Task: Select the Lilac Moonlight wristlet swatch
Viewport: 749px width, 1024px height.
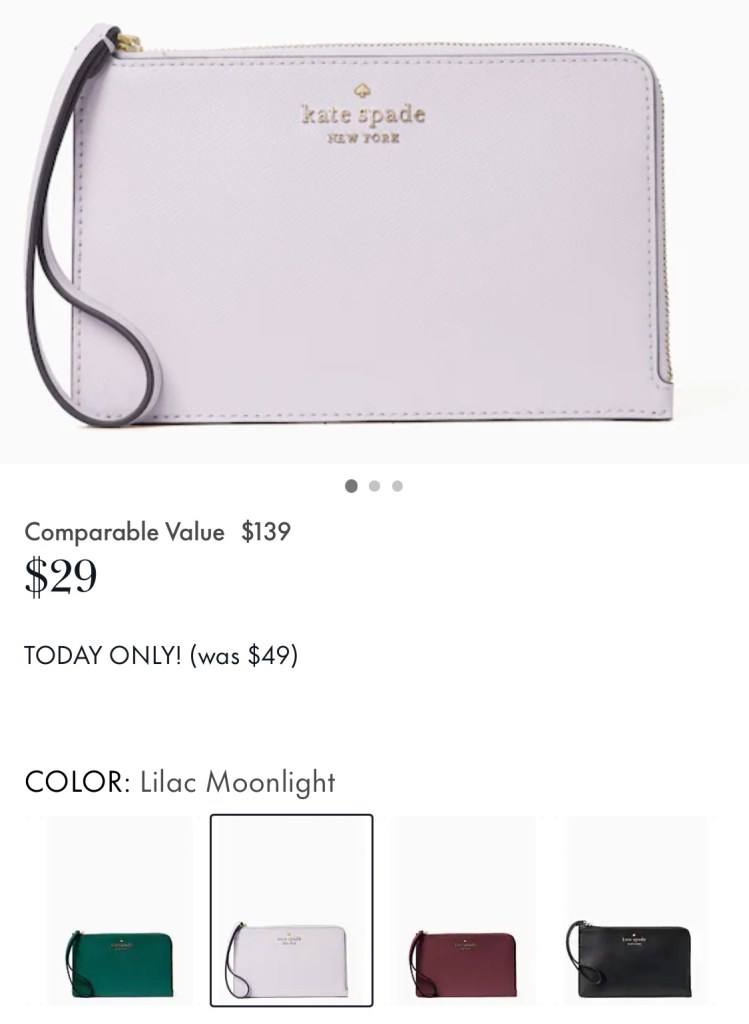Action: (291, 910)
